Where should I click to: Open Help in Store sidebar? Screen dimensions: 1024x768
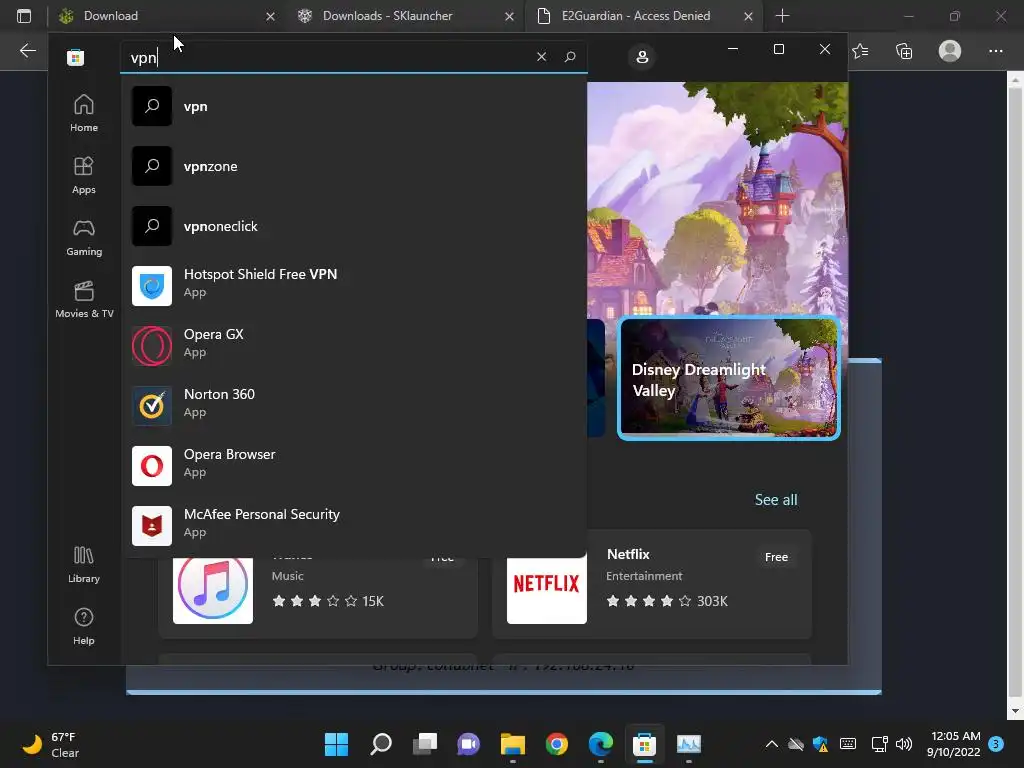click(84, 627)
